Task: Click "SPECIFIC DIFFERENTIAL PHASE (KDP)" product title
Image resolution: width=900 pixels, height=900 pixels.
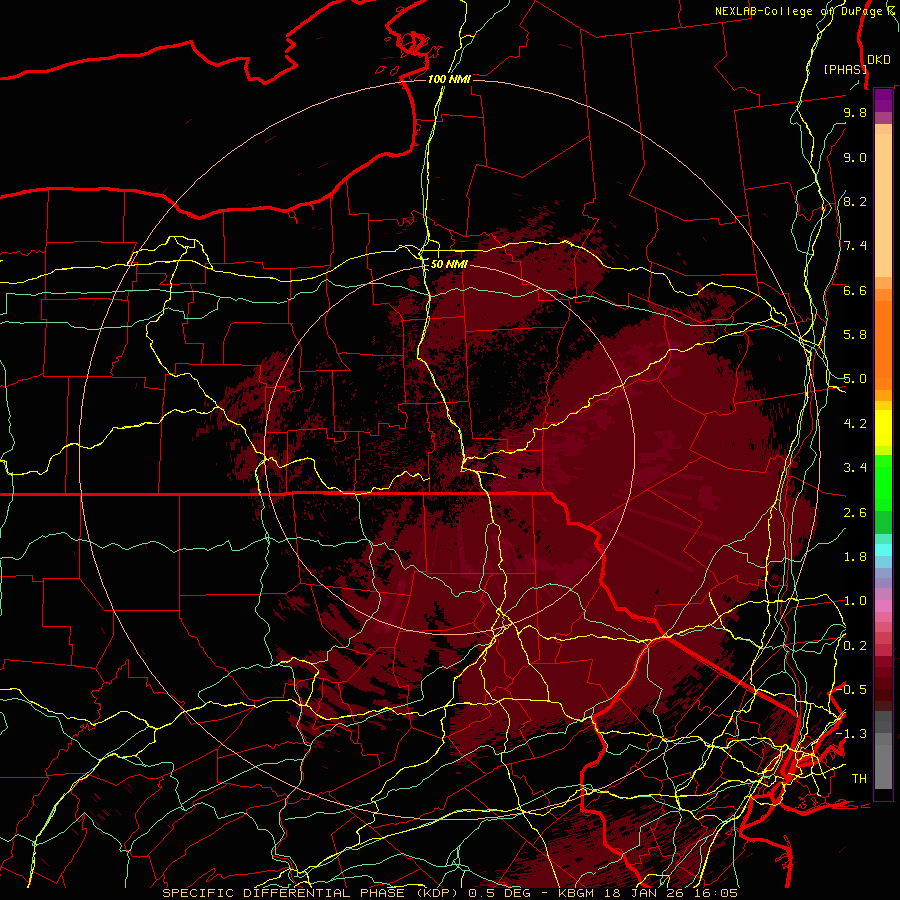Action: (x=312, y=893)
